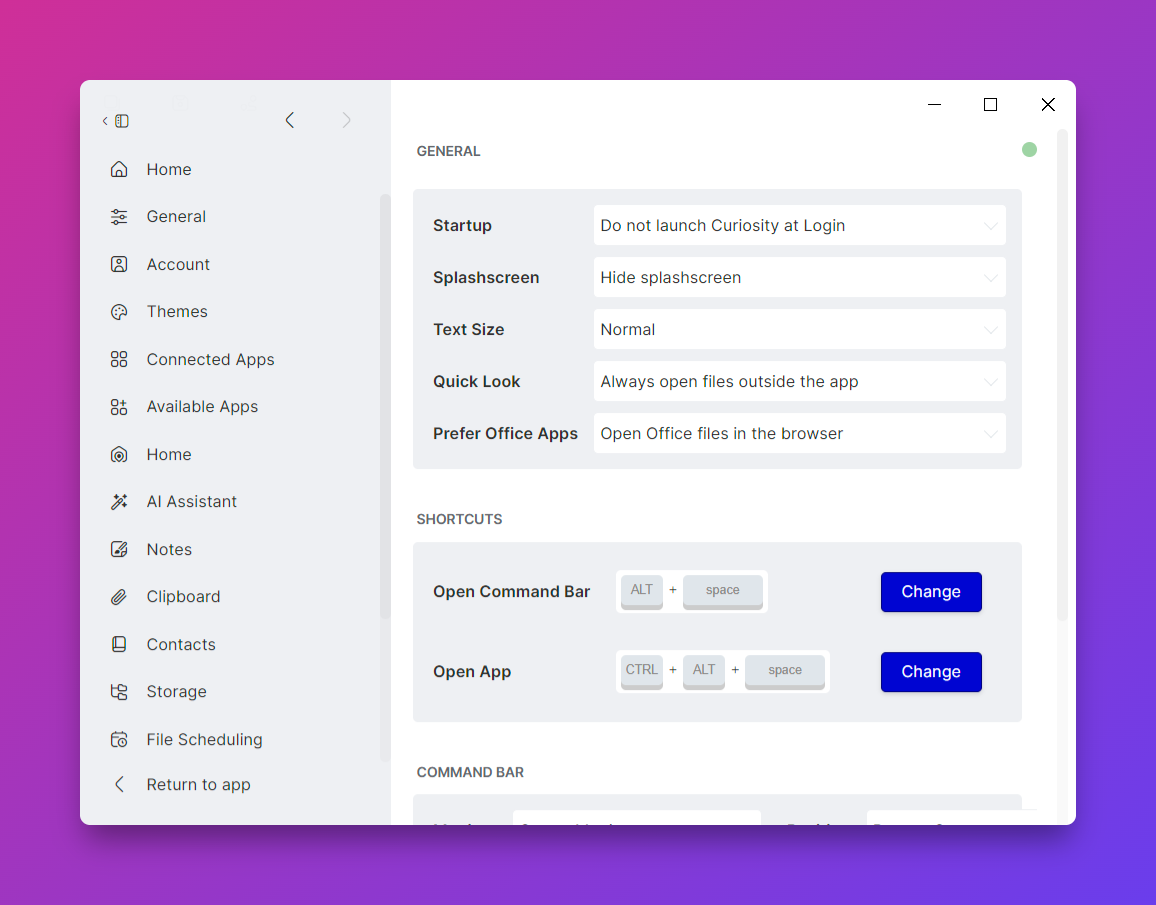Open the Text Size dropdown
The height and width of the screenshot is (905, 1156).
799,329
